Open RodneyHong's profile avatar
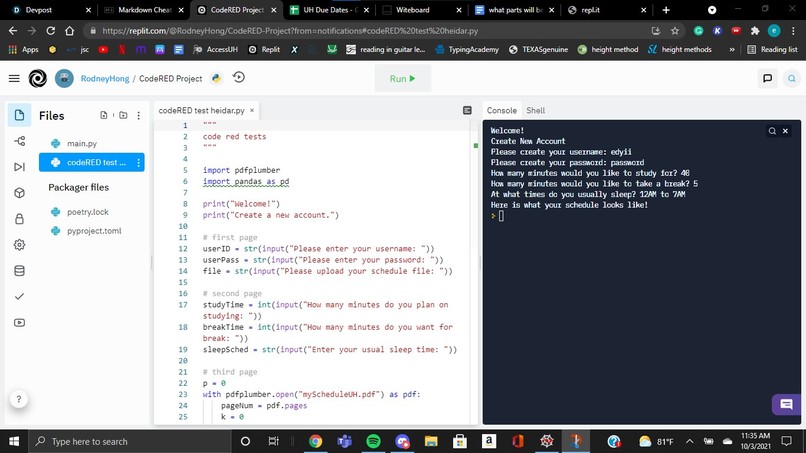This screenshot has width=806, height=453. tap(64, 78)
